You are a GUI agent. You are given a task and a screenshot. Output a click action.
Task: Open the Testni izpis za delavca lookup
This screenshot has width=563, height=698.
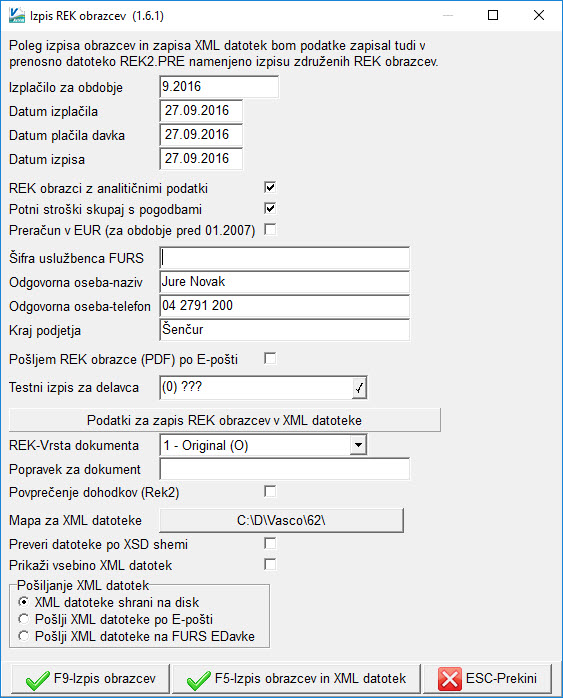pos(359,388)
